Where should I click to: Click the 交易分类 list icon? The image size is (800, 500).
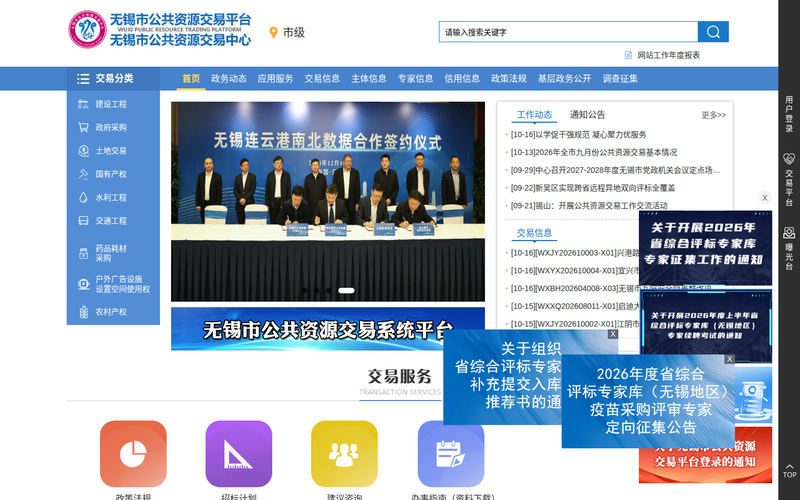(x=83, y=79)
